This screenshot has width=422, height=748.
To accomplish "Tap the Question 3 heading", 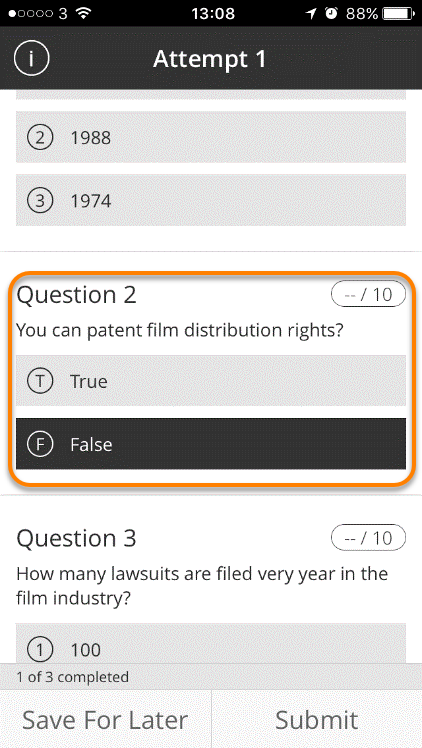I will 76,538.
